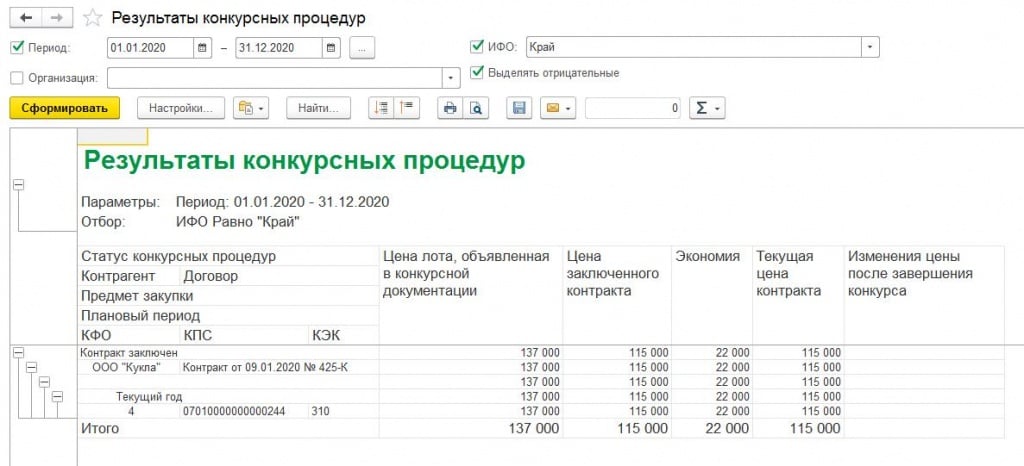Viewport: 1024px width, 466px height.
Task: Open the Организация dropdown list
Action: pos(449,77)
